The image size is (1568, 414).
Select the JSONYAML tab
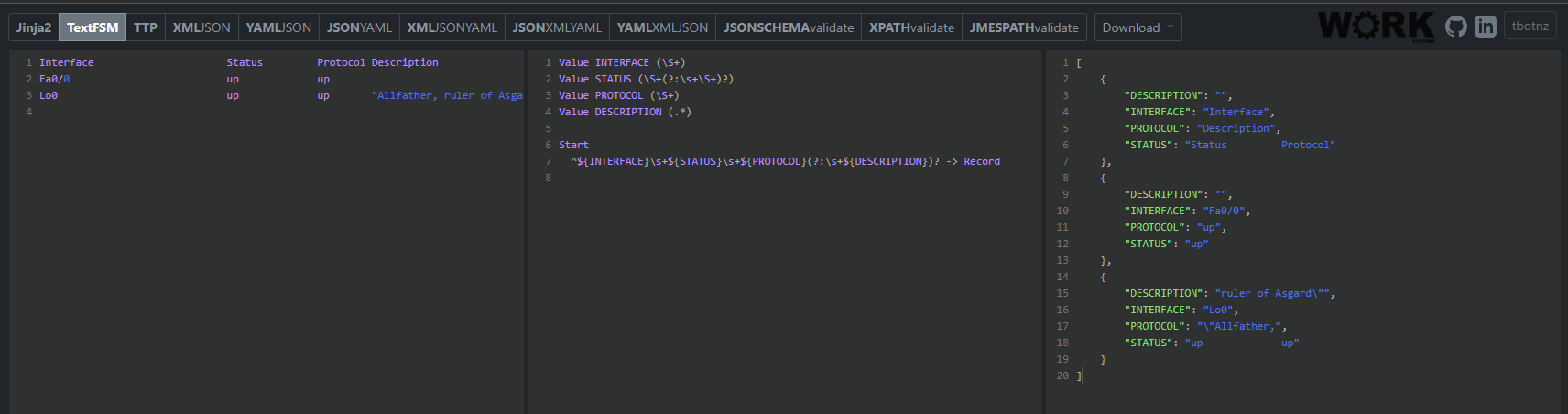click(x=359, y=27)
